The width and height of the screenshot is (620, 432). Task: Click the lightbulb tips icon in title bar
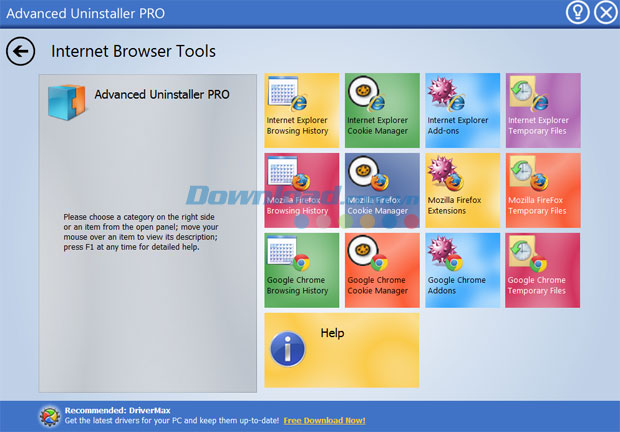coord(578,13)
